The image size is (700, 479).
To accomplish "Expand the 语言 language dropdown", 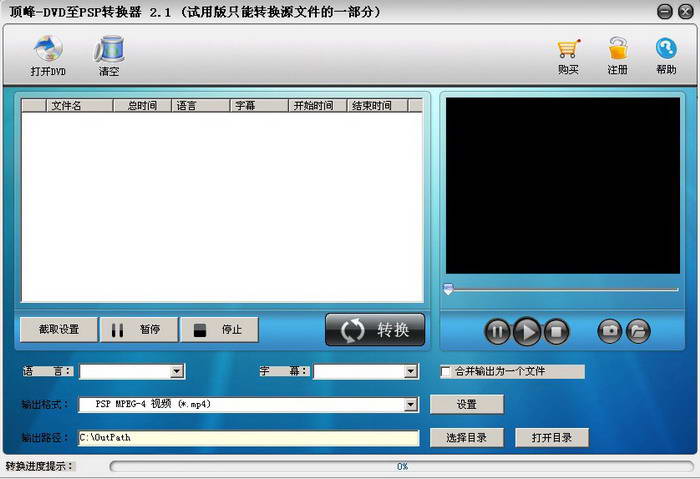I will (x=177, y=371).
